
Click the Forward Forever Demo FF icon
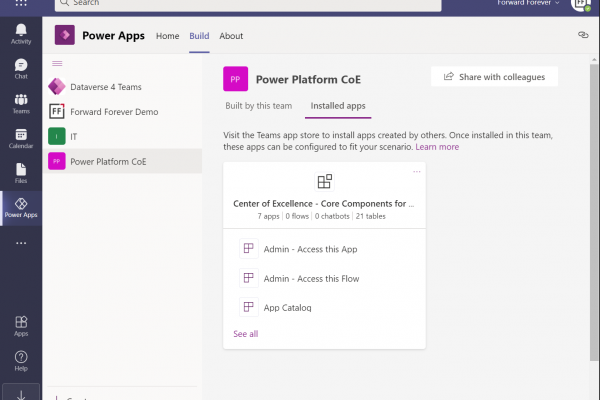[57, 111]
